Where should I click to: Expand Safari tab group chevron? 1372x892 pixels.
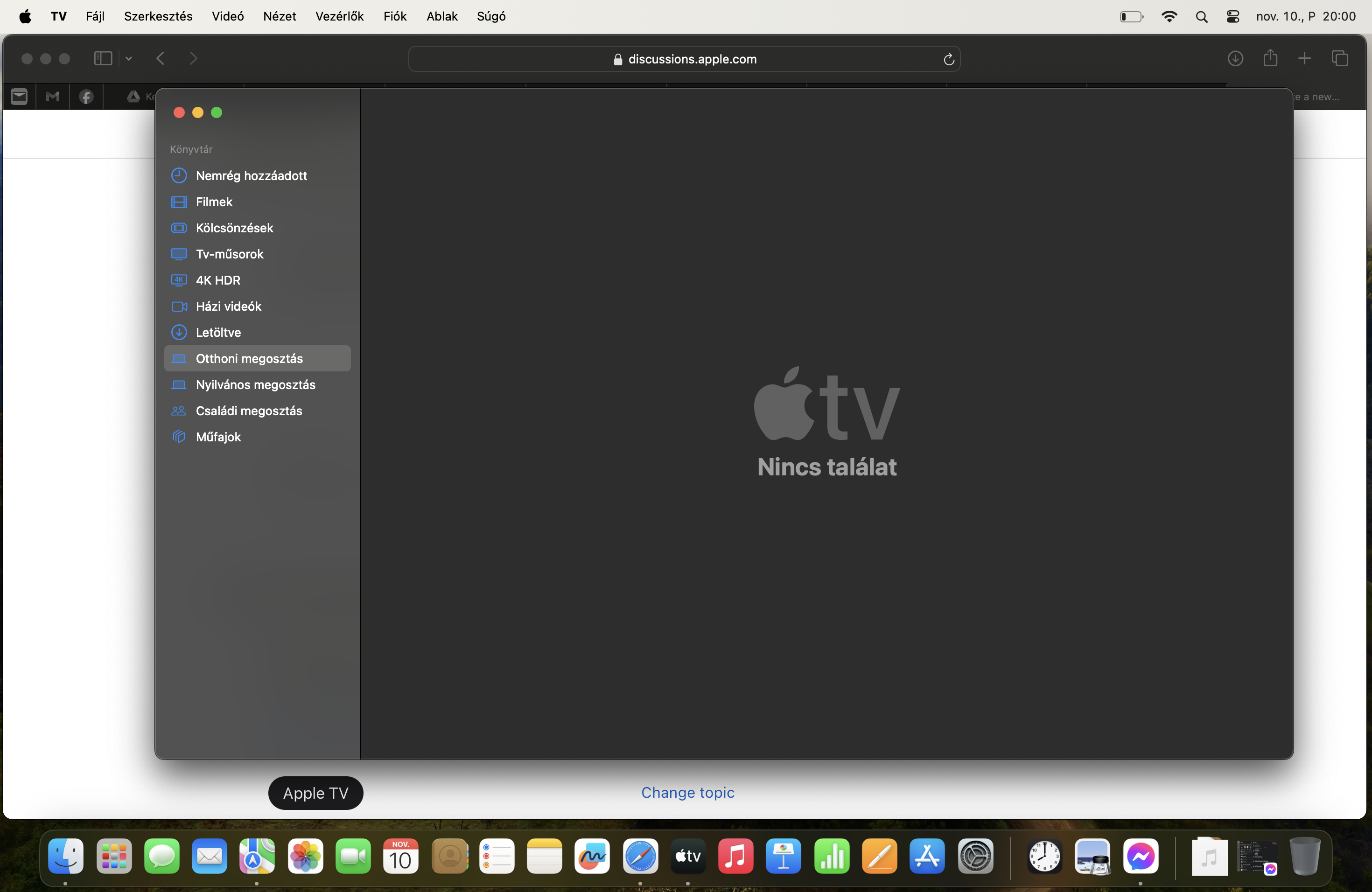coord(129,58)
